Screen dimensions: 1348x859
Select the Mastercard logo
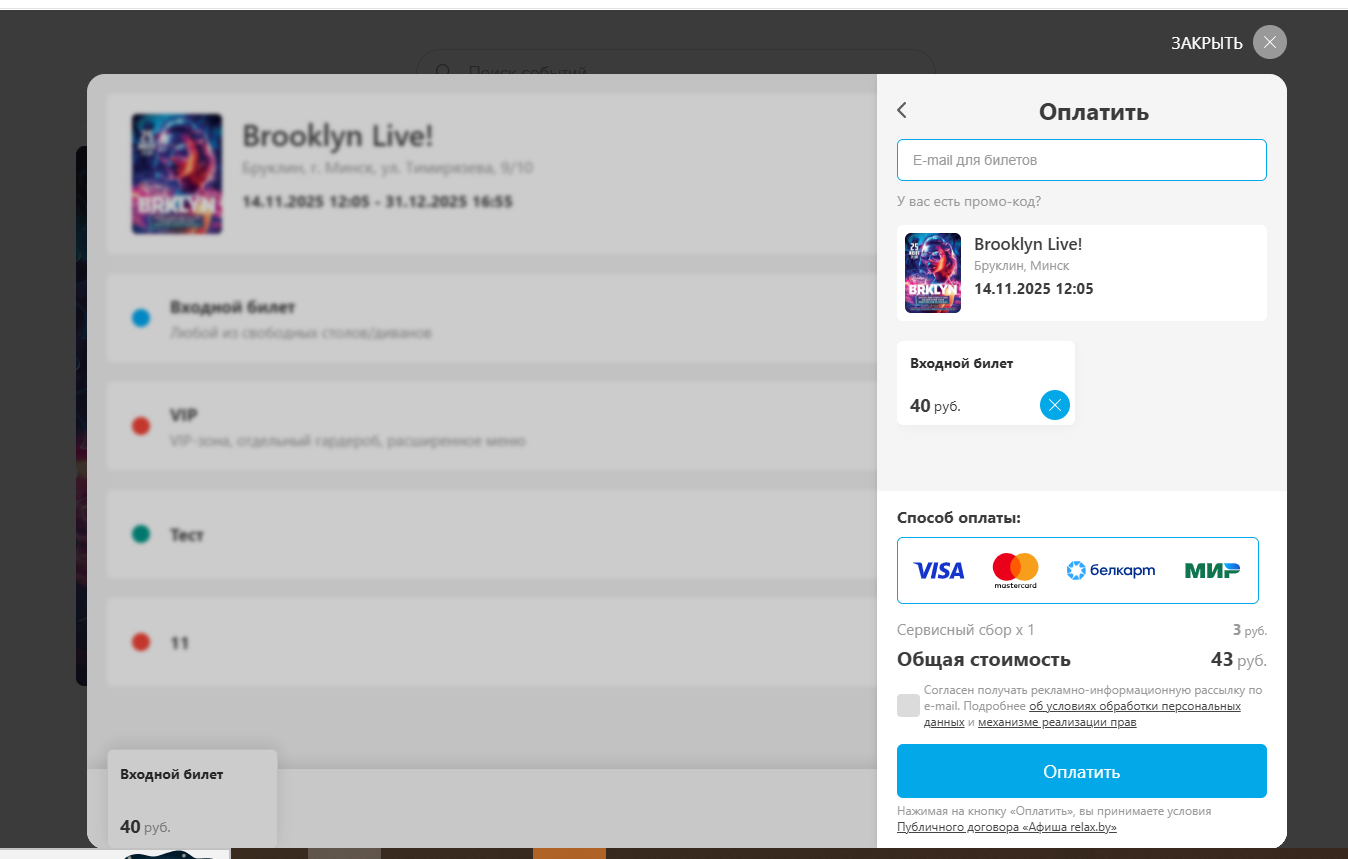pyautogui.click(x=1015, y=571)
